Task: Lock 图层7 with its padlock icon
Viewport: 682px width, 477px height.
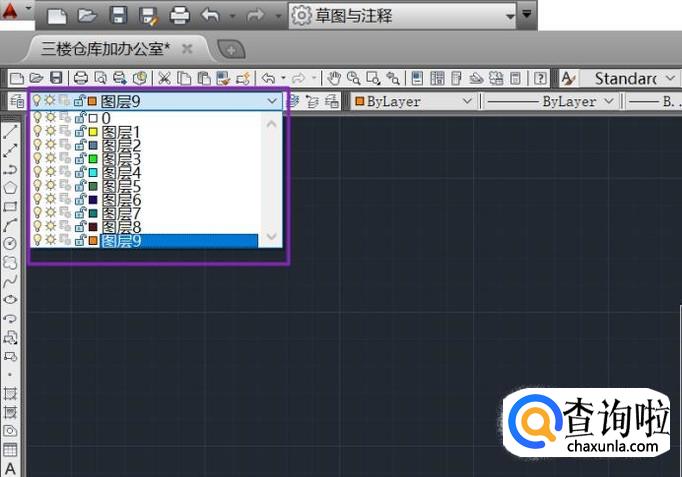Action: (x=80, y=213)
